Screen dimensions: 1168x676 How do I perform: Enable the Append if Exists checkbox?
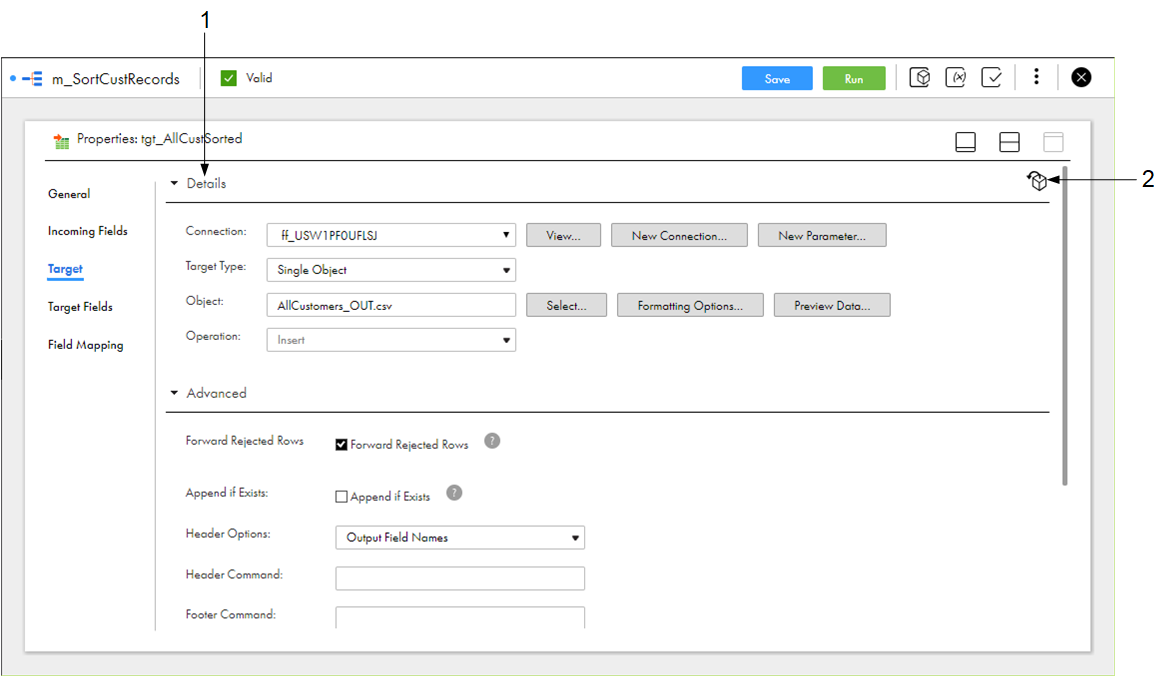click(x=341, y=497)
